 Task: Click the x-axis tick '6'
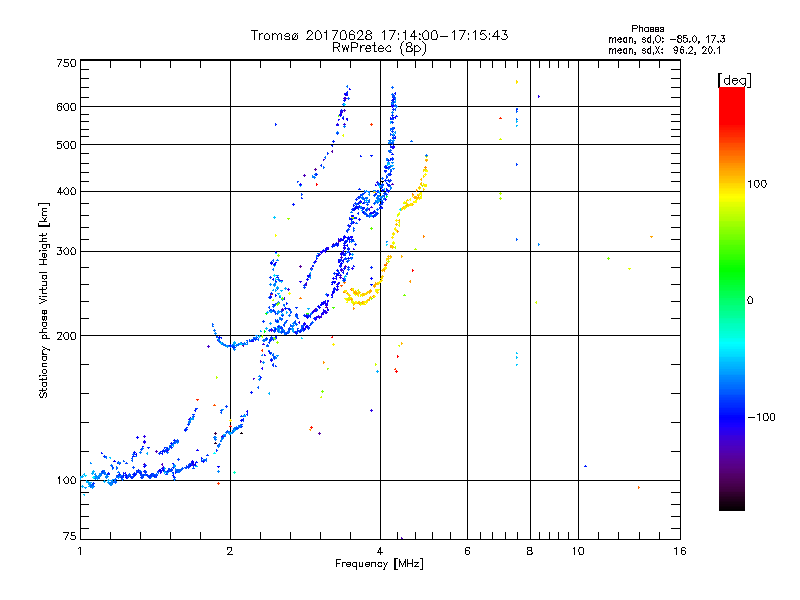point(467,551)
